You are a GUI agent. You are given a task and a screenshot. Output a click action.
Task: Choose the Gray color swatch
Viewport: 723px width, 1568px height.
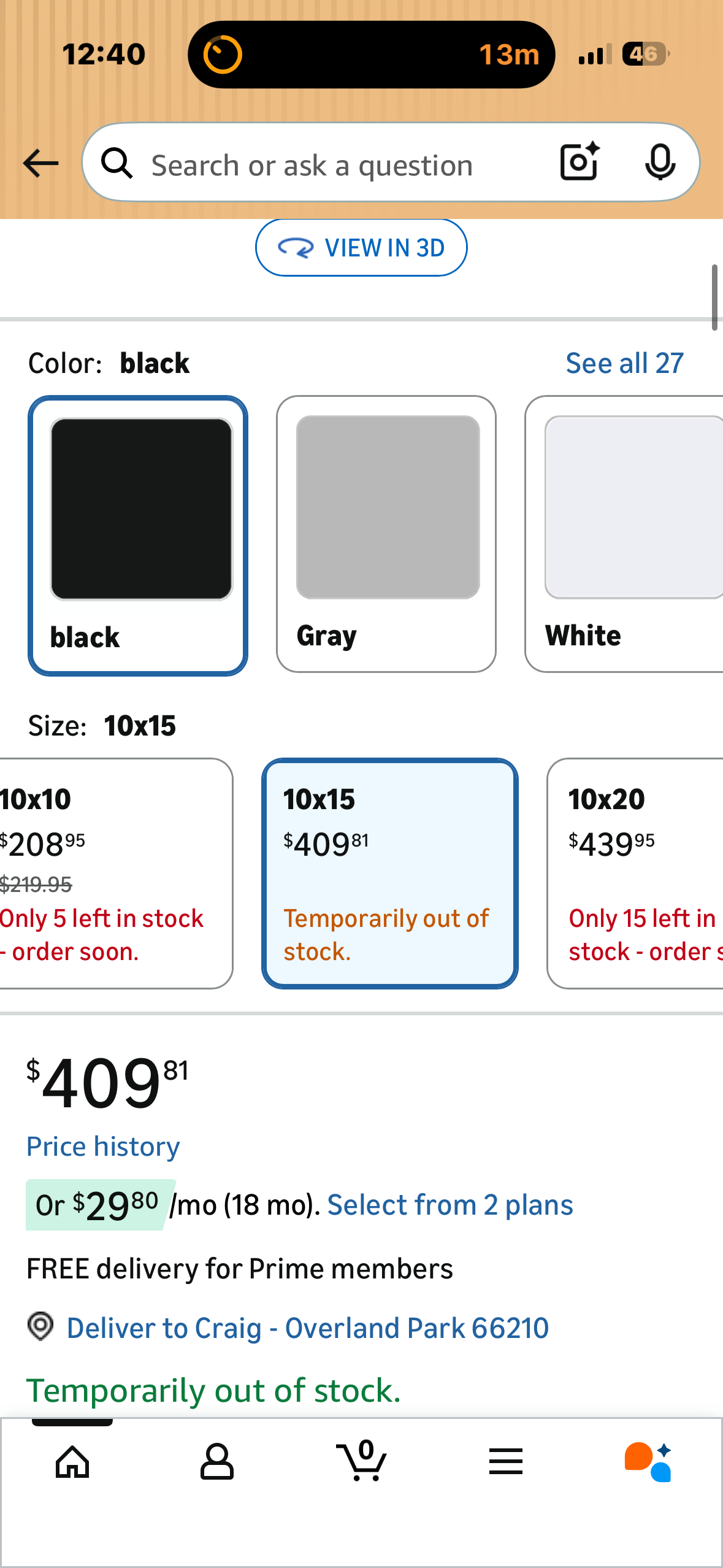pyautogui.click(x=386, y=534)
